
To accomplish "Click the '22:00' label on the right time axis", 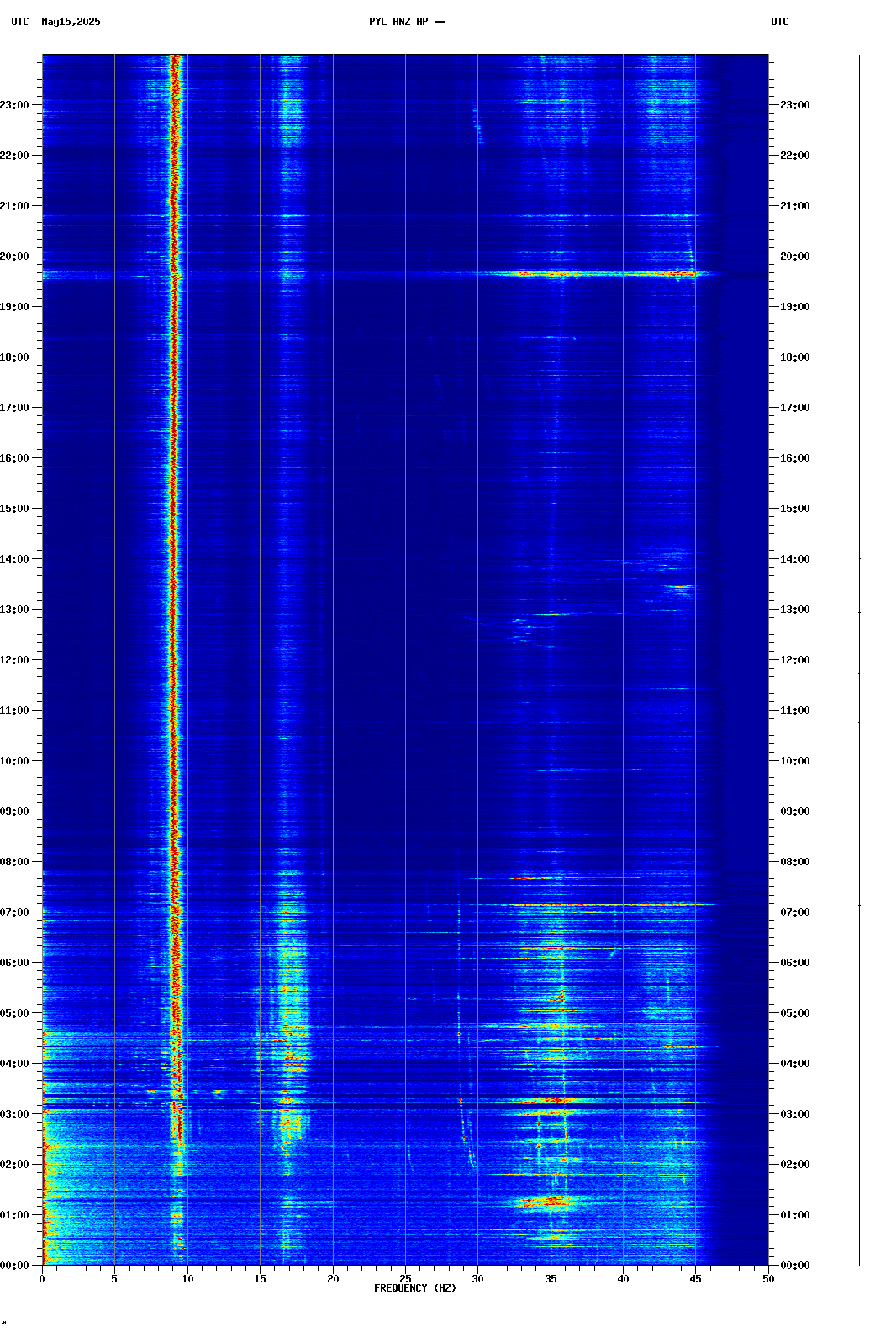I will pos(795,156).
